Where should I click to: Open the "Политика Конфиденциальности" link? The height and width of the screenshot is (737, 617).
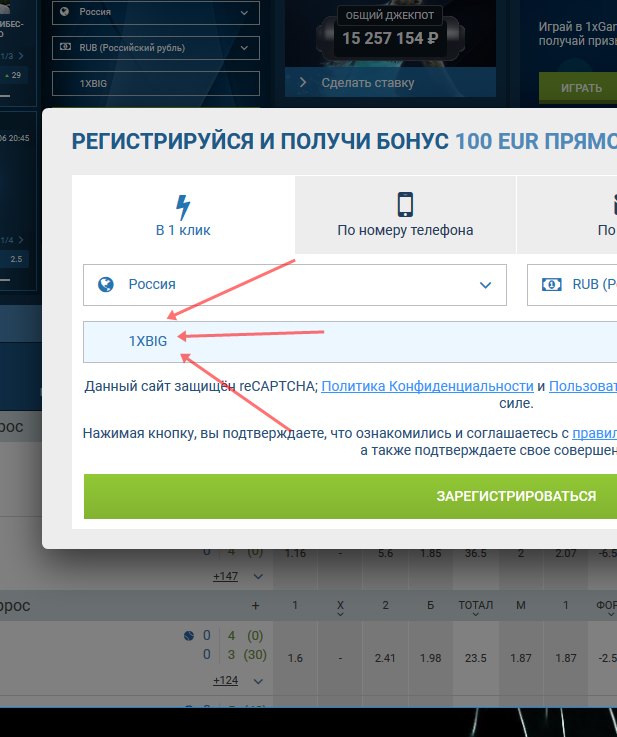pyautogui.click(x=427, y=386)
